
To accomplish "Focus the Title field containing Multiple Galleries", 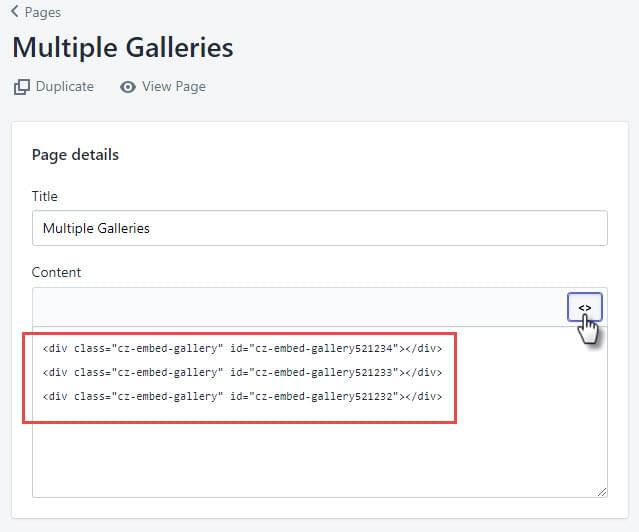I will click(x=320, y=228).
